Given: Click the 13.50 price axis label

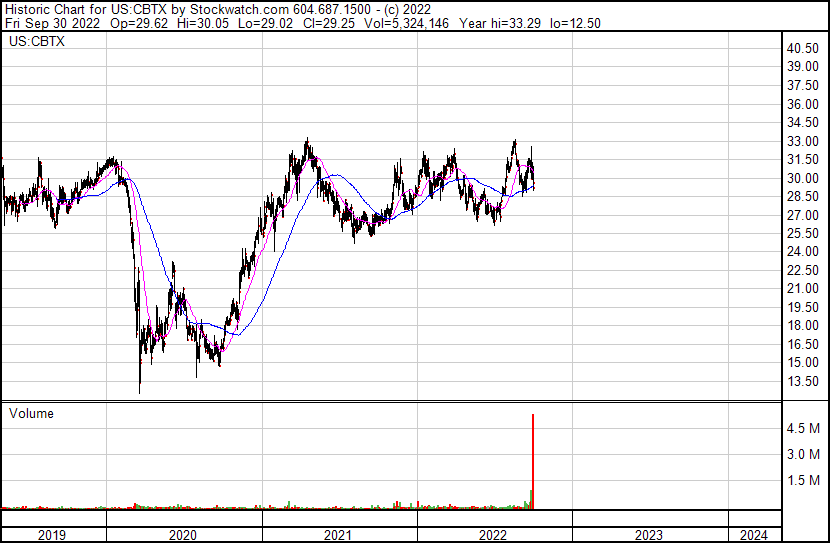Looking at the screenshot, I should point(803,381).
